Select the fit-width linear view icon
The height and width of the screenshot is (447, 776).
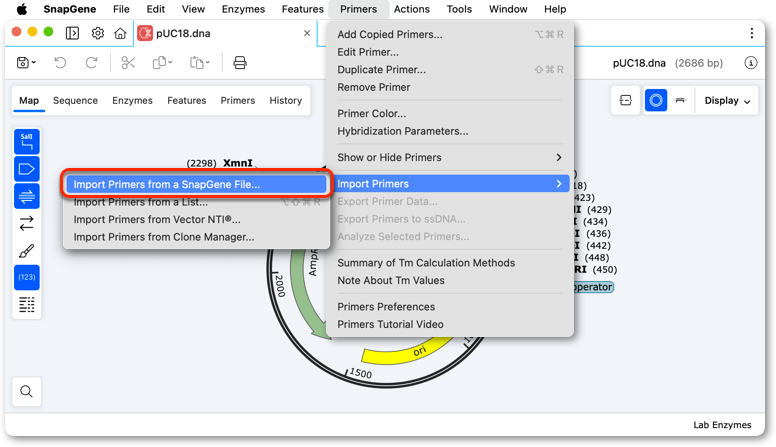pyautogui.click(x=626, y=100)
